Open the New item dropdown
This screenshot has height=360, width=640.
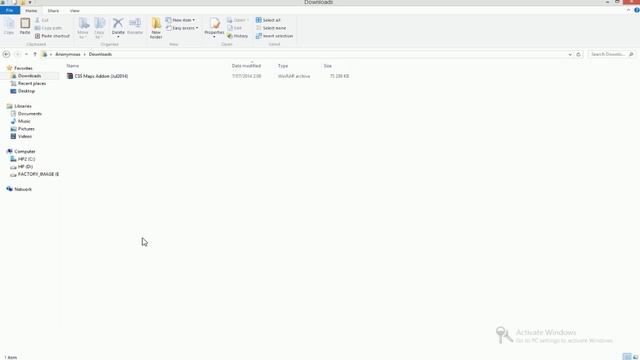[180, 20]
